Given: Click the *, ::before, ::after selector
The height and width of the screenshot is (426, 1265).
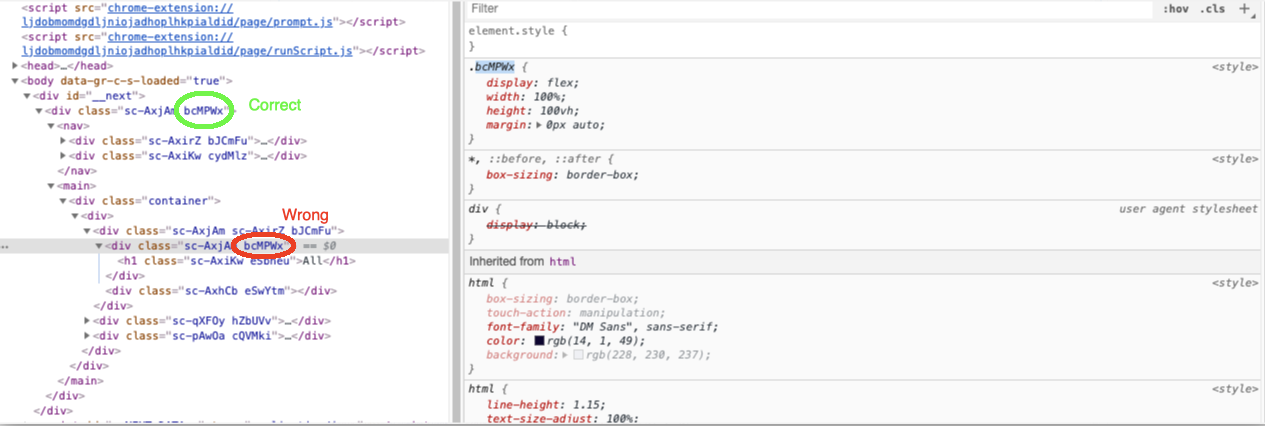Looking at the screenshot, I should point(535,160).
